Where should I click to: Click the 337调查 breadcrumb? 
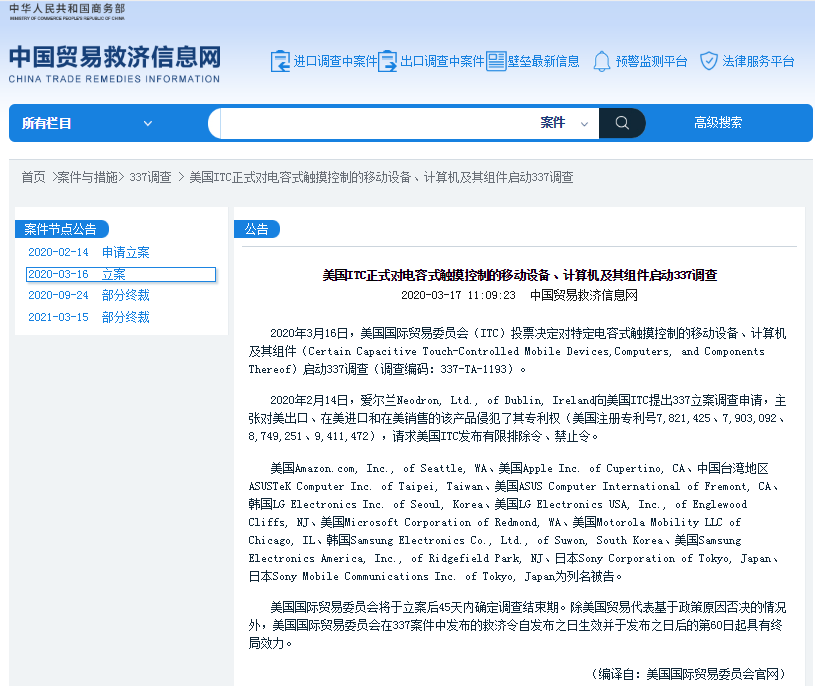[150, 177]
